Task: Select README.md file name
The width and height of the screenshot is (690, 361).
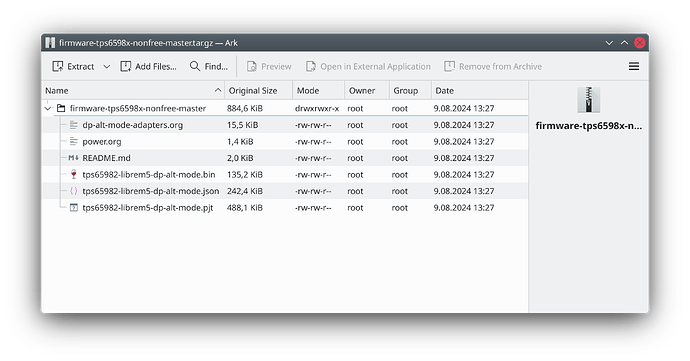Action: [106, 158]
